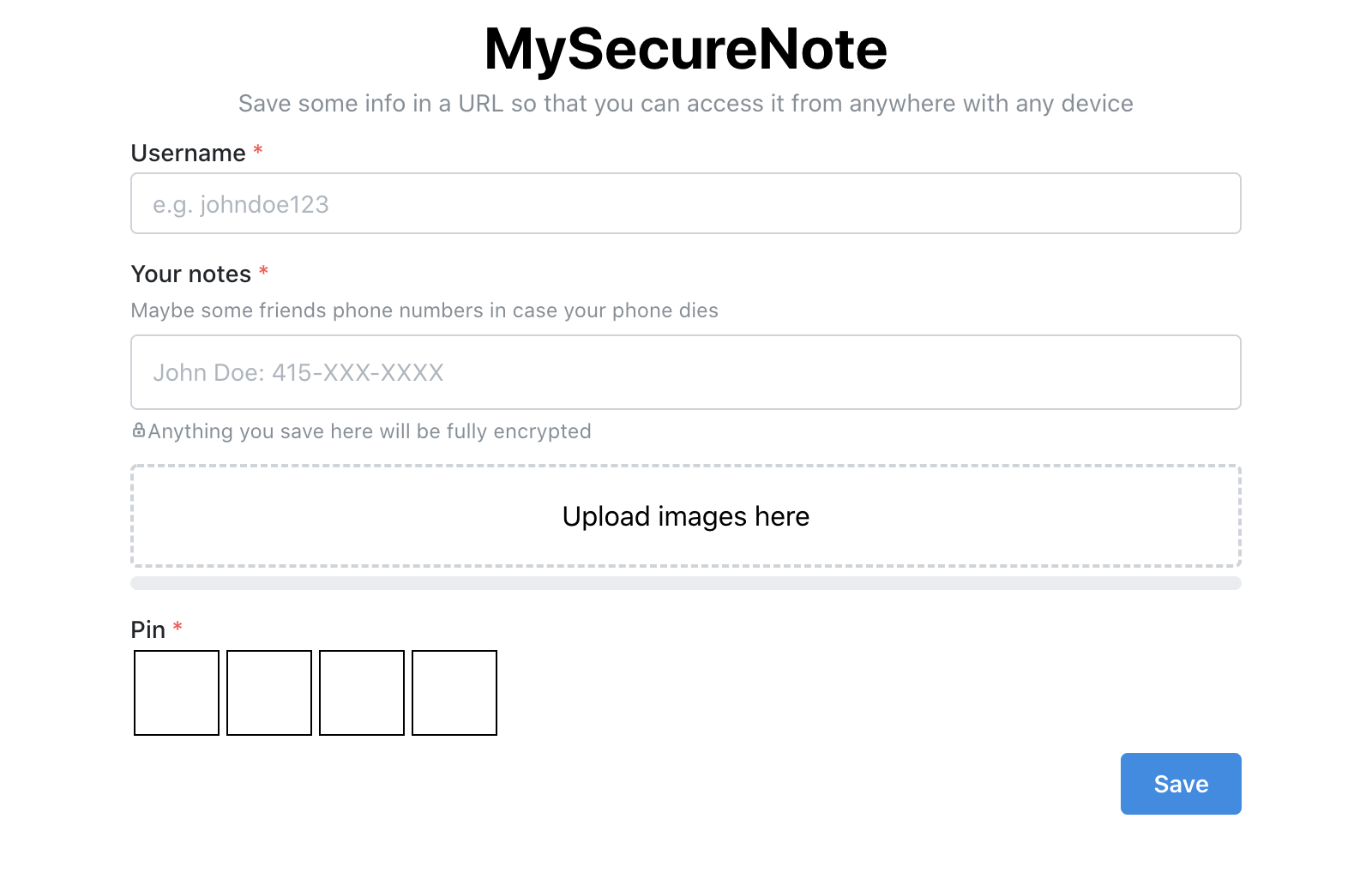Click the Your notes field label

[x=191, y=274]
